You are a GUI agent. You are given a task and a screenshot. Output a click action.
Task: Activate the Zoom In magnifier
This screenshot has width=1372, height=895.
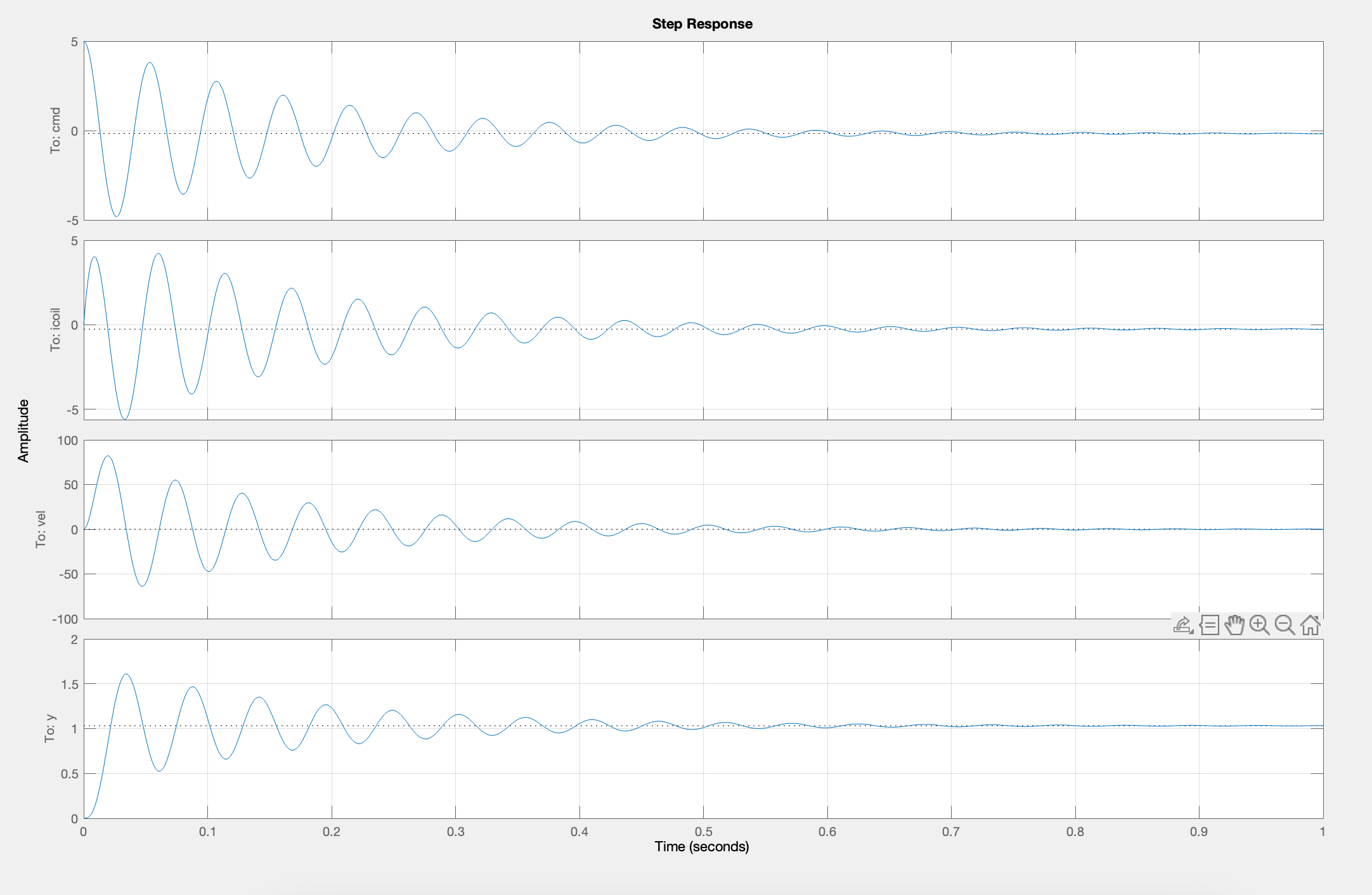click(1259, 626)
